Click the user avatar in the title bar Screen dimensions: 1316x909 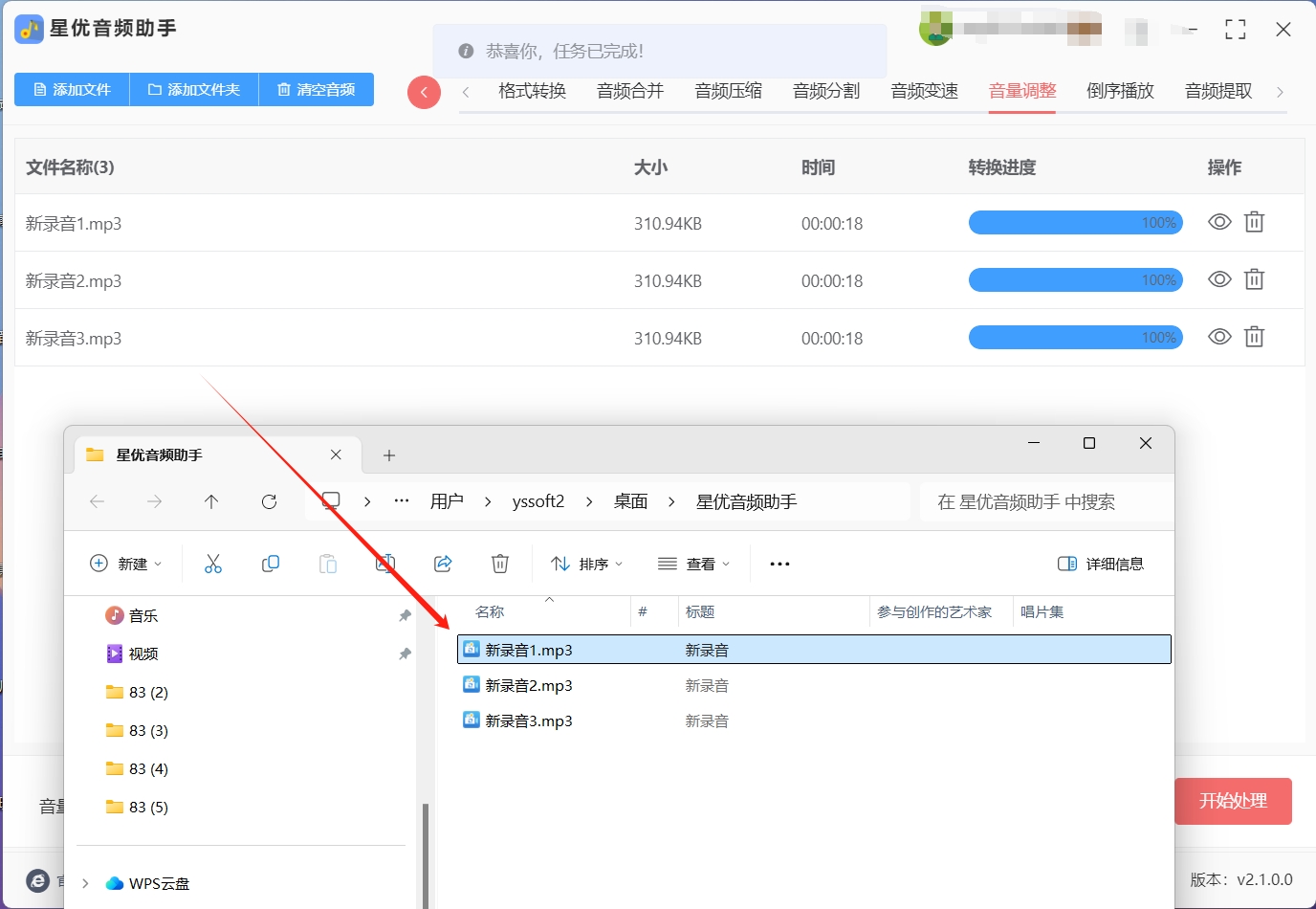pos(935,29)
